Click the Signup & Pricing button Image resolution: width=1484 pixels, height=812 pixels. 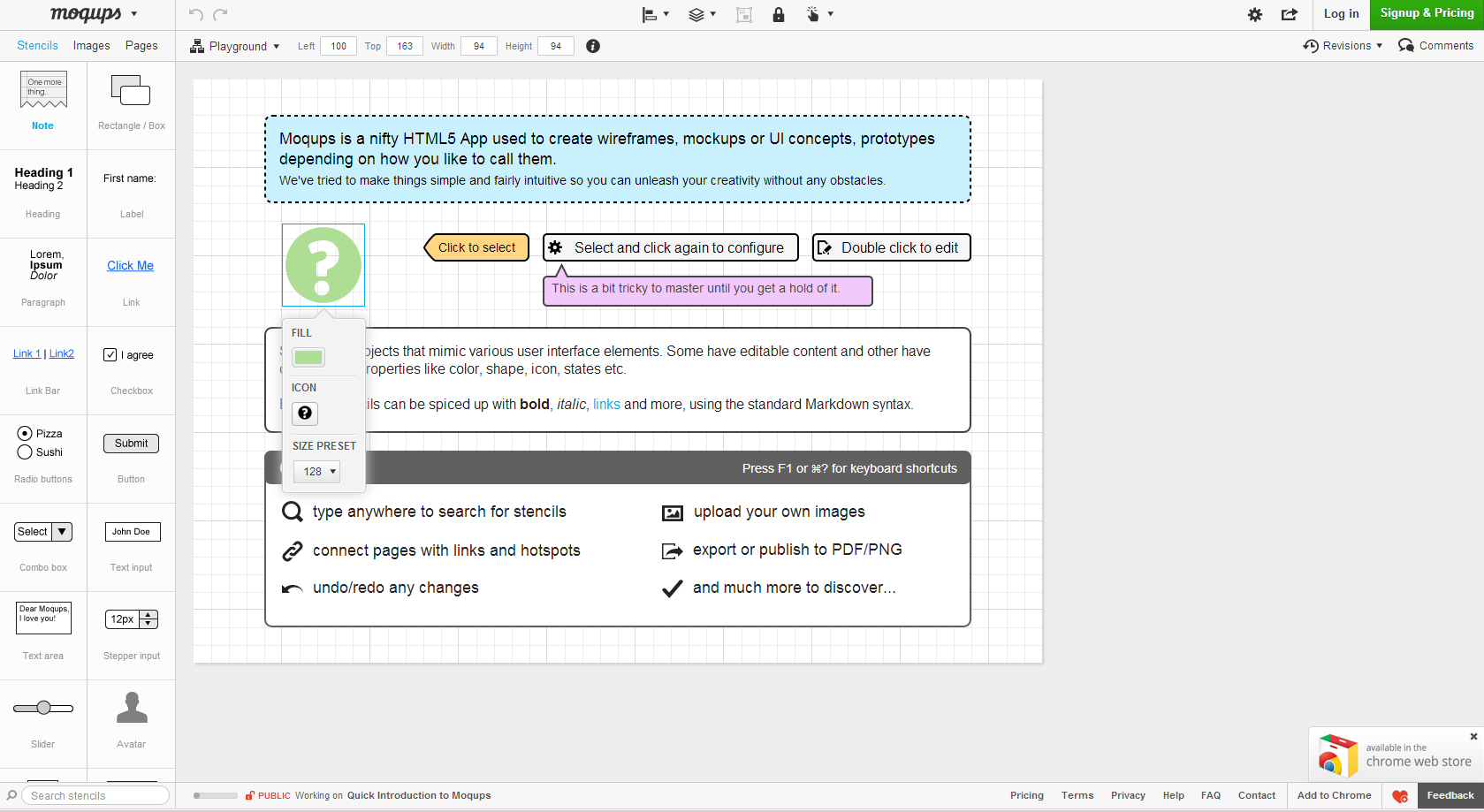(x=1427, y=14)
